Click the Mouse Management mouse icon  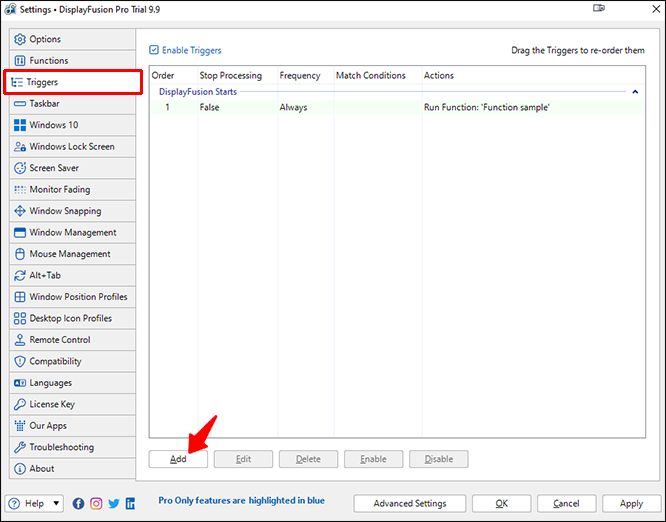(20, 254)
